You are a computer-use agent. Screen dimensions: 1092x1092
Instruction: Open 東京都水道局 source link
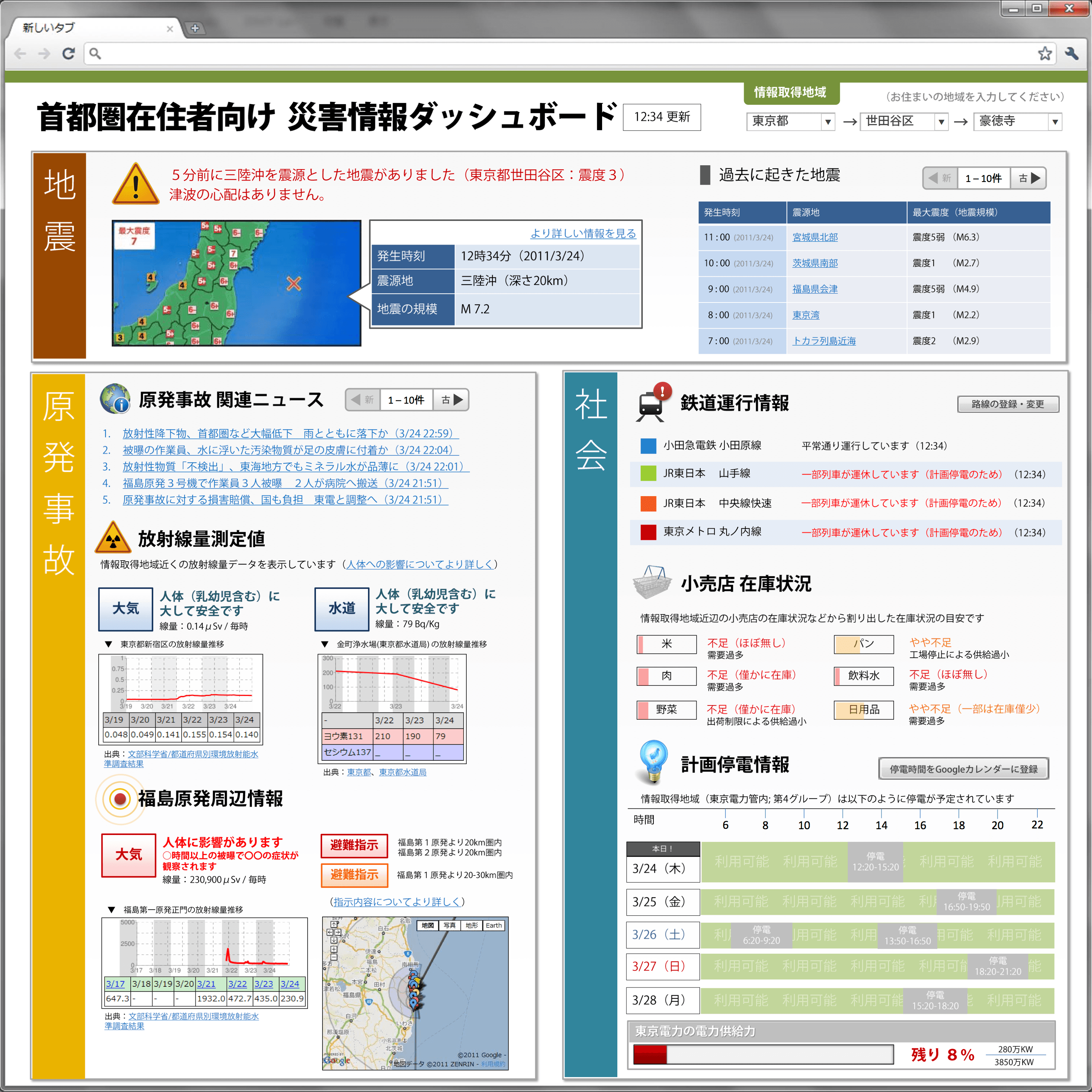point(403,772)
